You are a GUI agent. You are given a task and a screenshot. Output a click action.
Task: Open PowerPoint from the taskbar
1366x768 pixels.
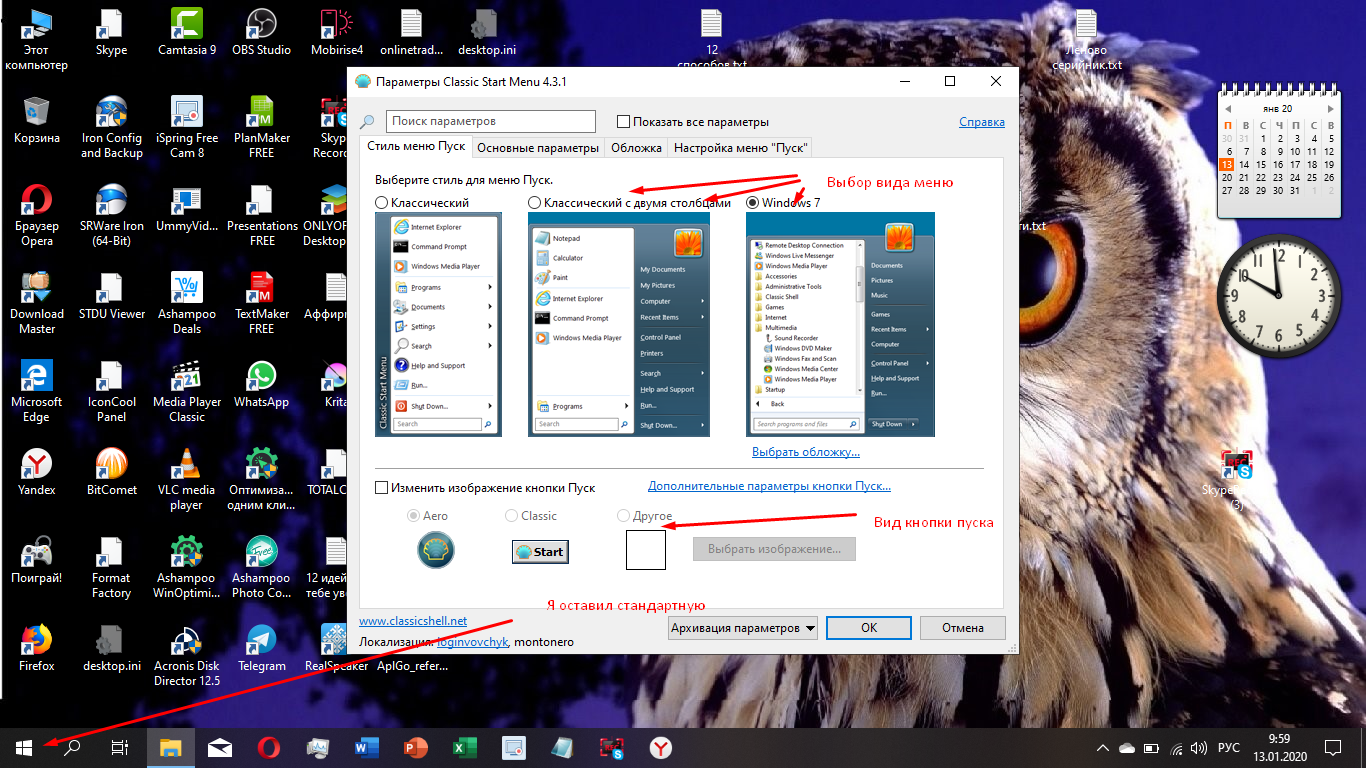pos(415,747)
